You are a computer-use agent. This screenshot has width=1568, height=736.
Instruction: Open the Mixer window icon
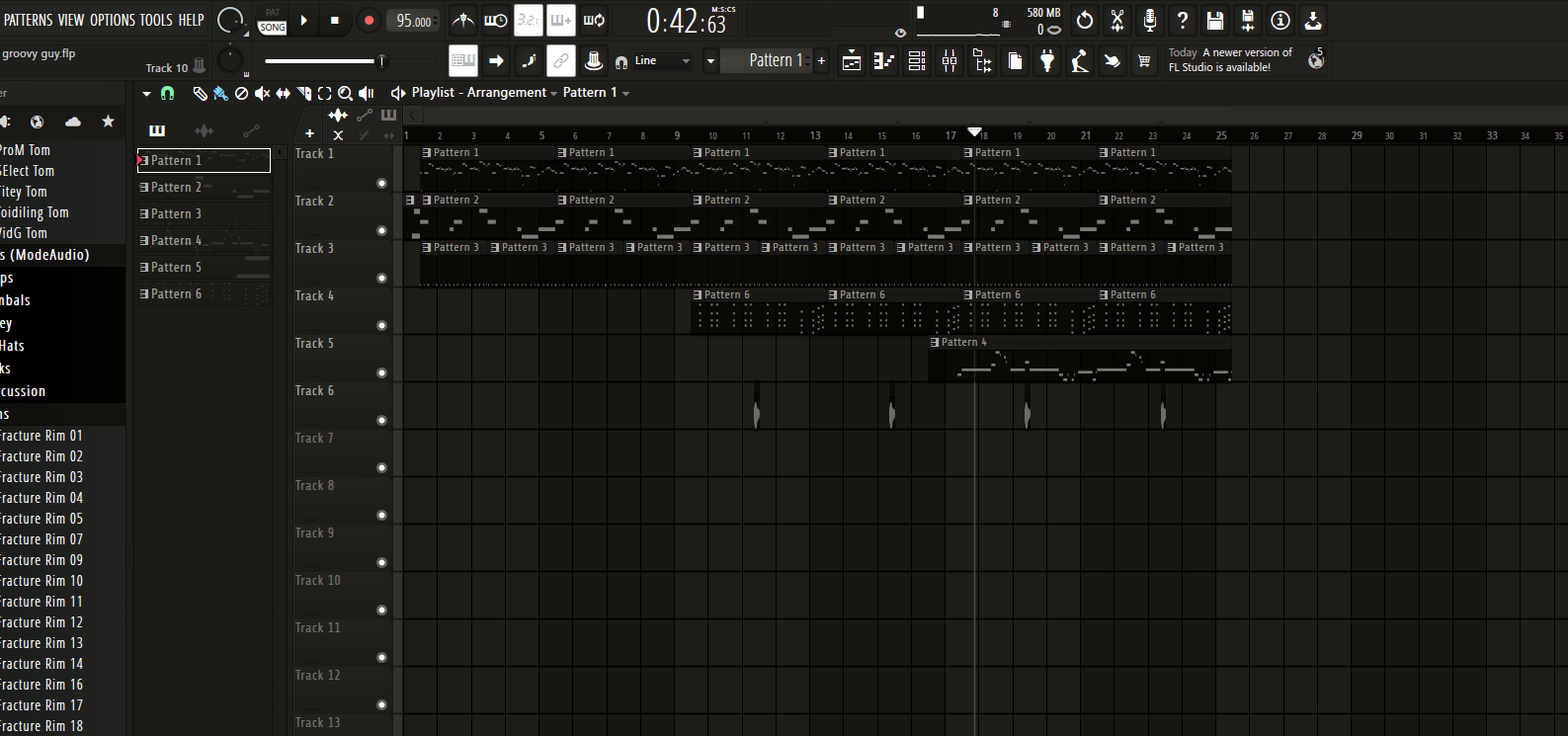point(949,61)
